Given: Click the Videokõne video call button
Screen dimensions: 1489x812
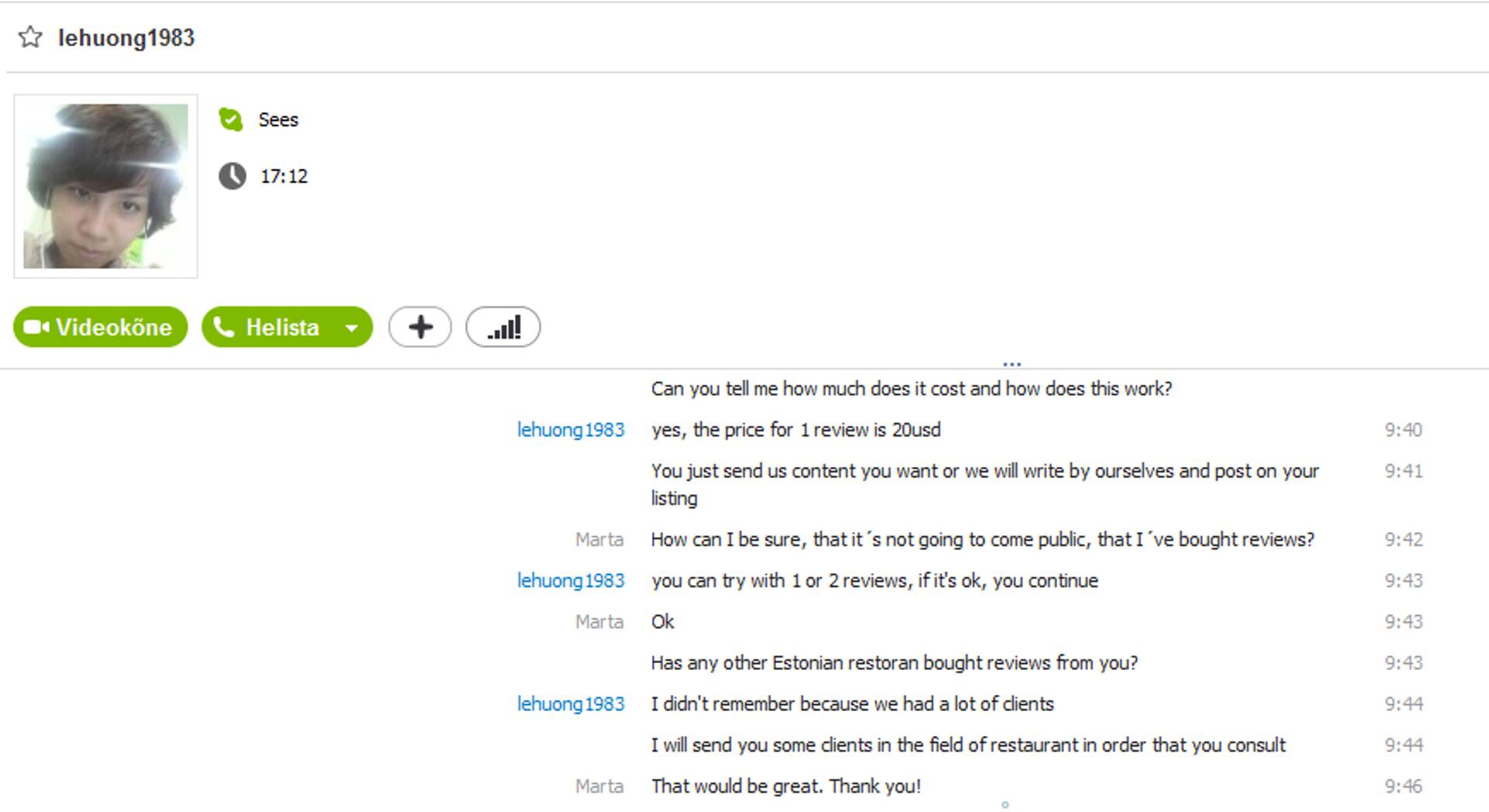Looking at the screenshot, I should pos(100,327).
